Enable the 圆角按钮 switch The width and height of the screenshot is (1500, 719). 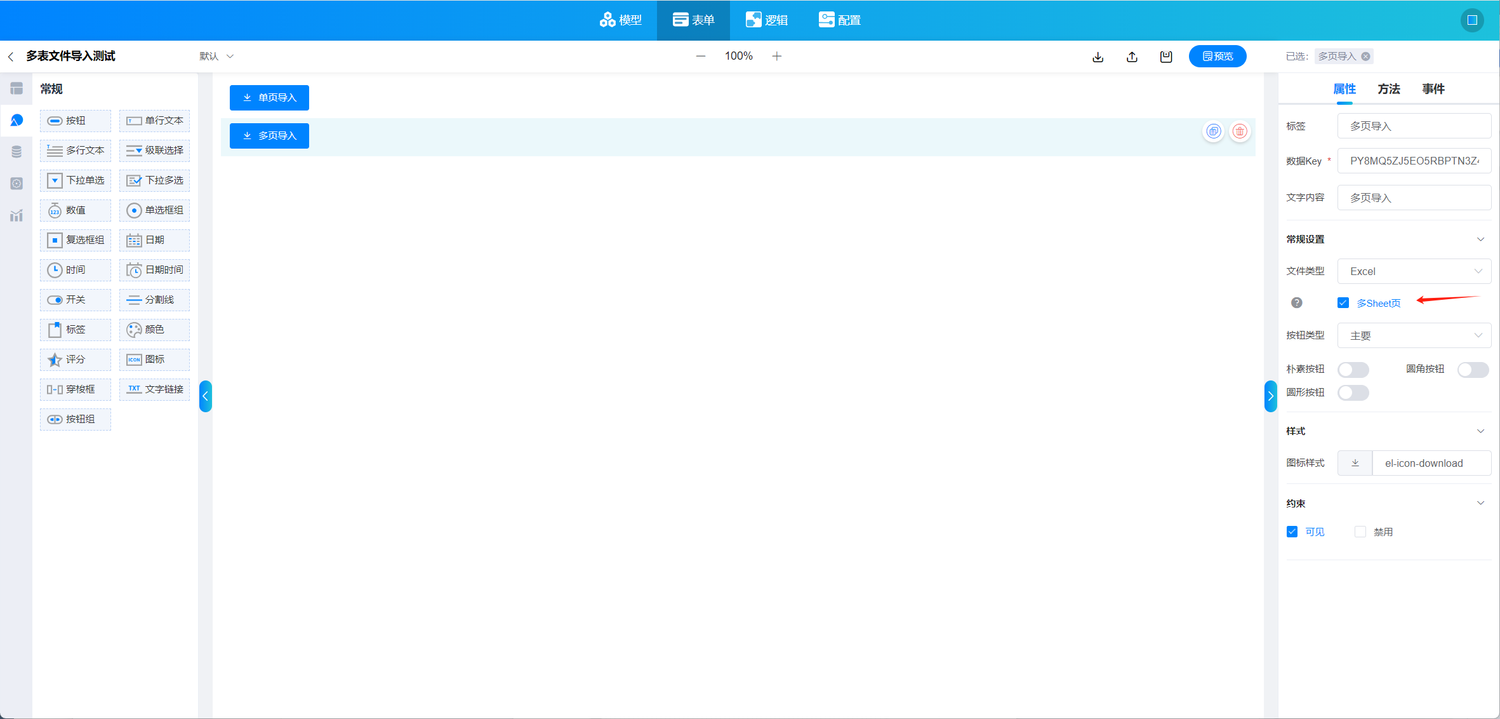[1472, 370]
